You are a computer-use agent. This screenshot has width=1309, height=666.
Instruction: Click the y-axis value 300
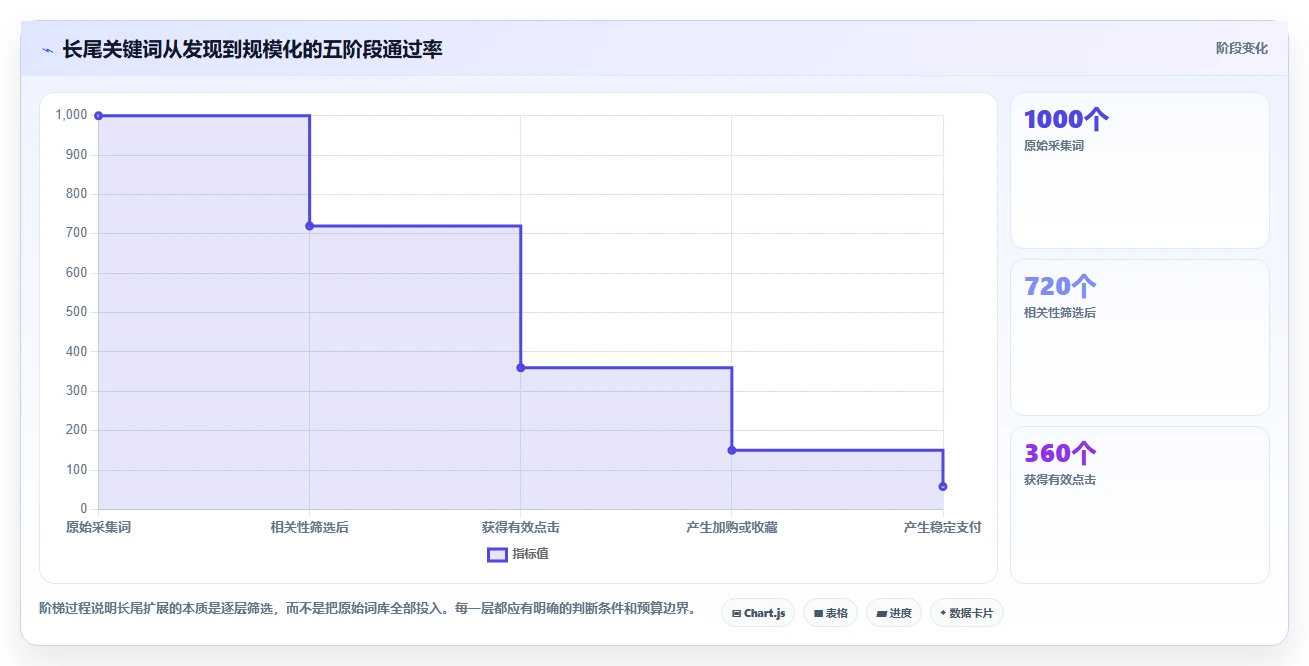(x=77, y=391)
